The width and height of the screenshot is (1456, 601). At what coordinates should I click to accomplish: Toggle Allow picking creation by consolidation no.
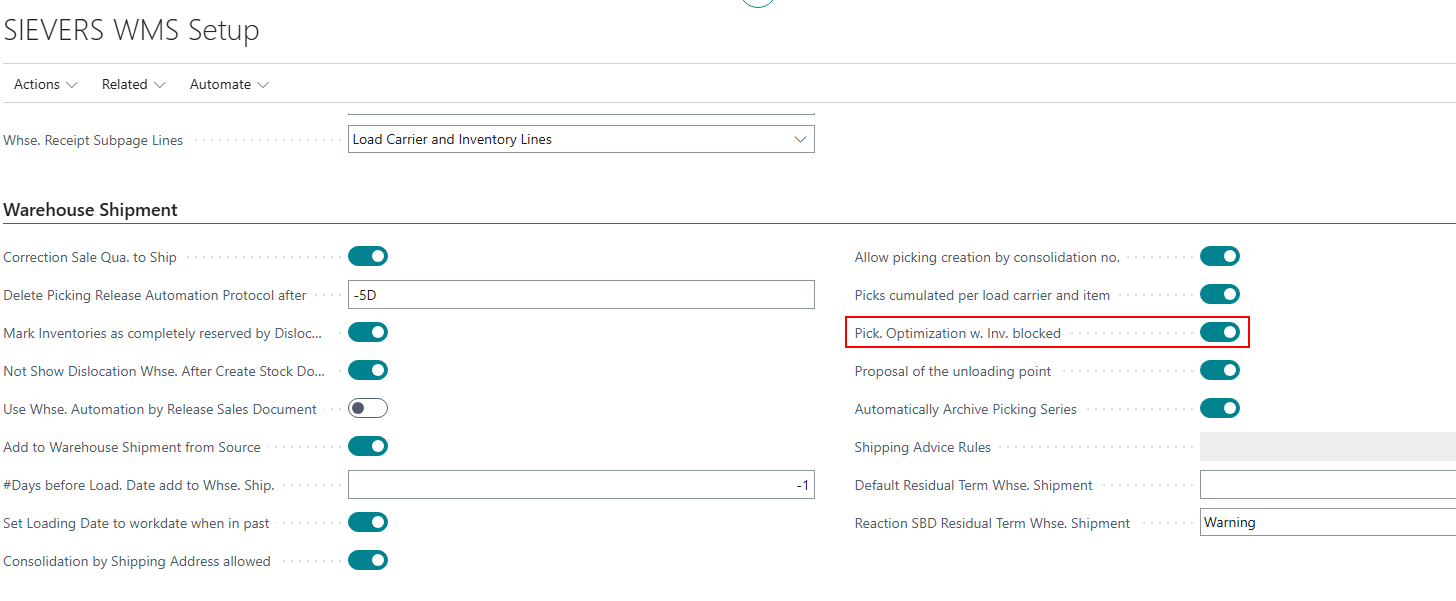coord(1219,257)
